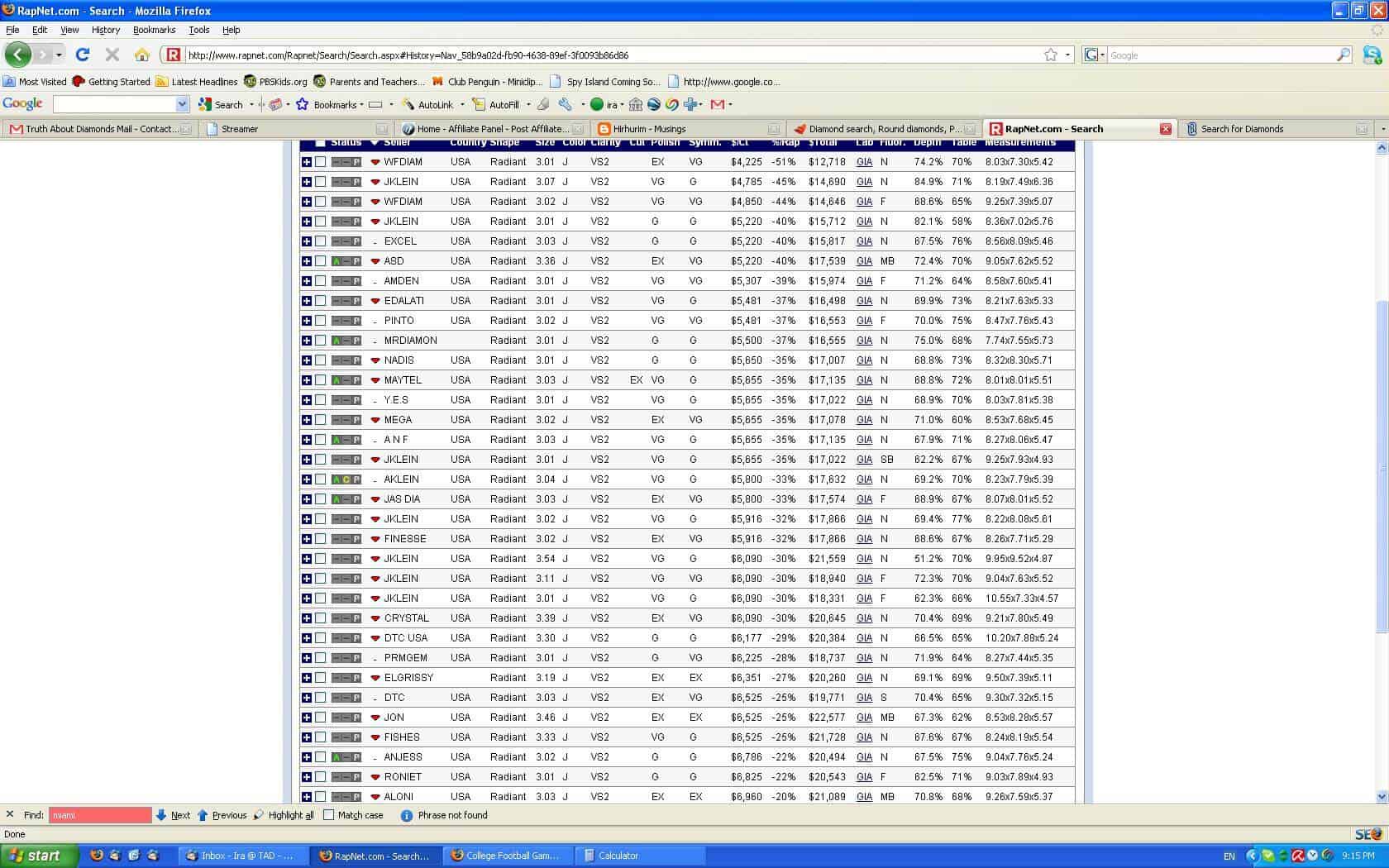Open the File menu
This screenshot has height=868, width=1389.
point(12,30)
